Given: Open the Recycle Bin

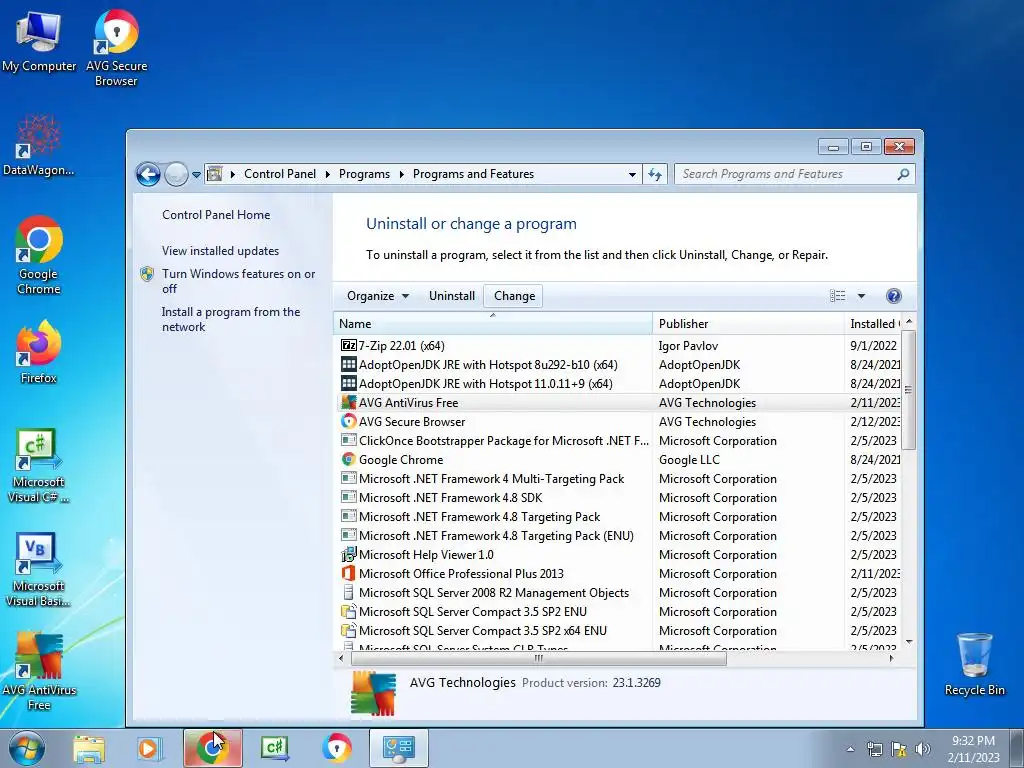Looking at the screenshot, I should tap(974, 664).
